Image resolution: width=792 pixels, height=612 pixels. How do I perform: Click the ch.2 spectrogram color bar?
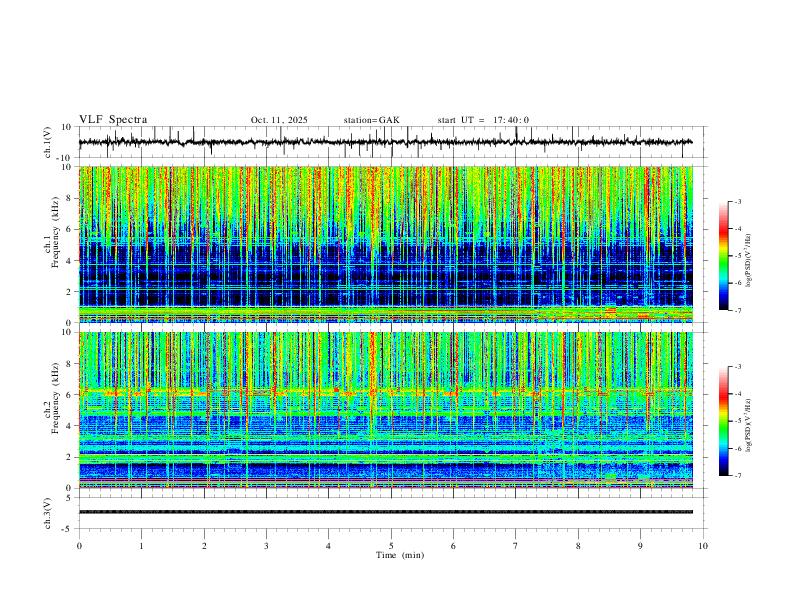click(x=723, y=421)
